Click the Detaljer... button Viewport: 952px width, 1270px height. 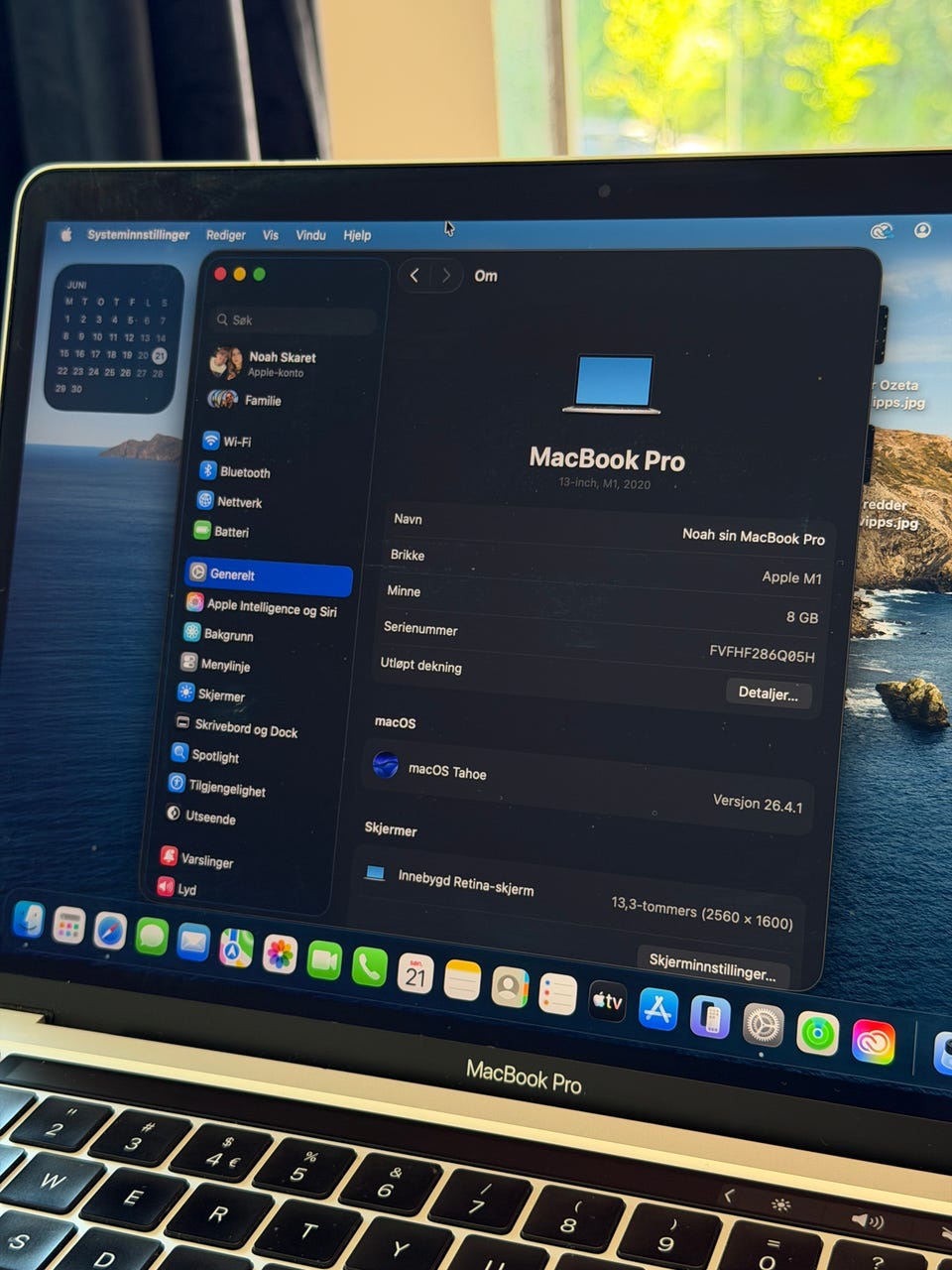(769, 693)
